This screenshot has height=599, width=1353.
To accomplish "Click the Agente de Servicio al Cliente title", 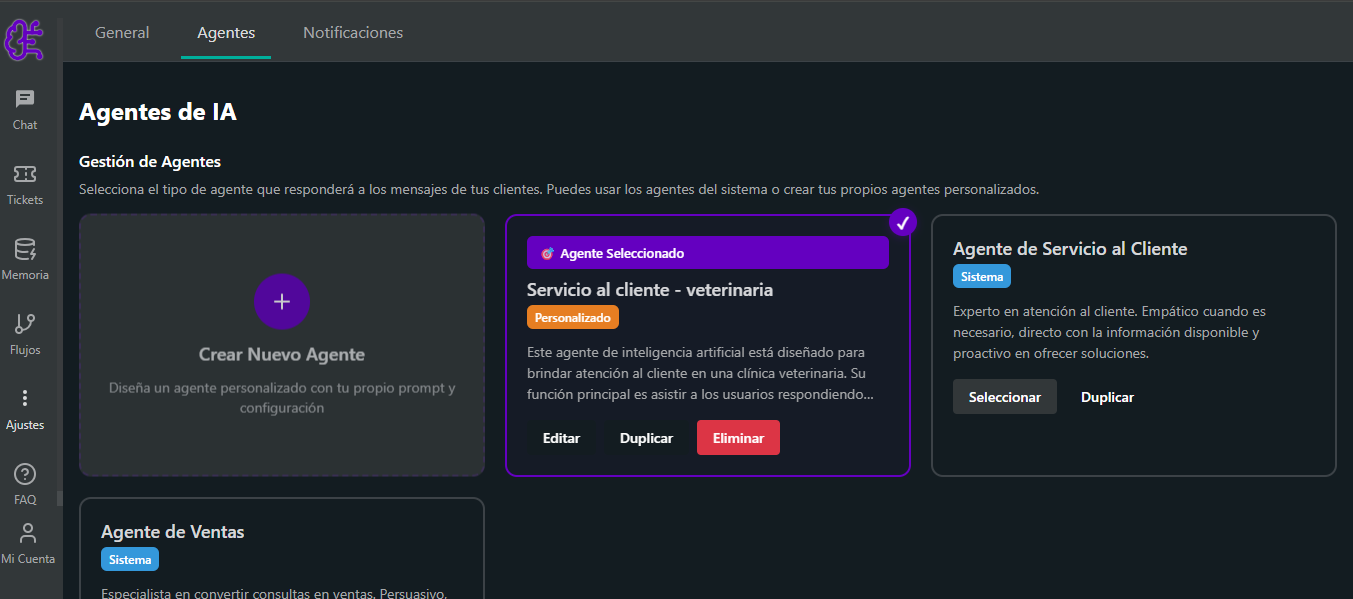I will coord(1070,249).
